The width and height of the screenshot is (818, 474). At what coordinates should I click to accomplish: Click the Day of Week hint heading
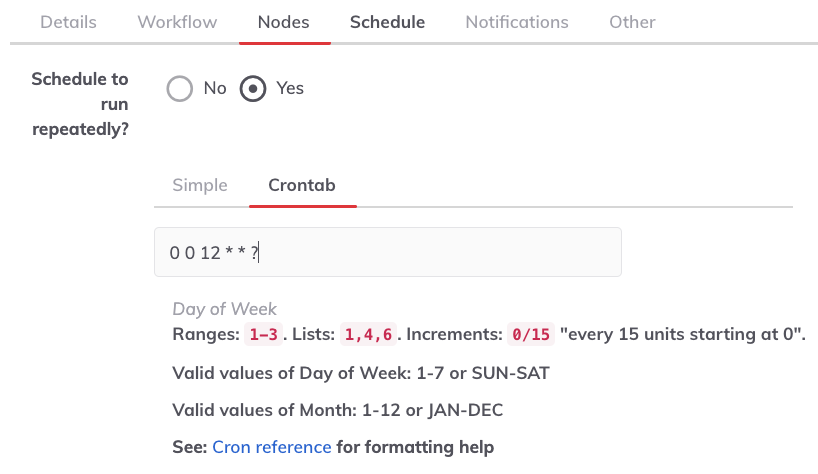pos(224,309)
